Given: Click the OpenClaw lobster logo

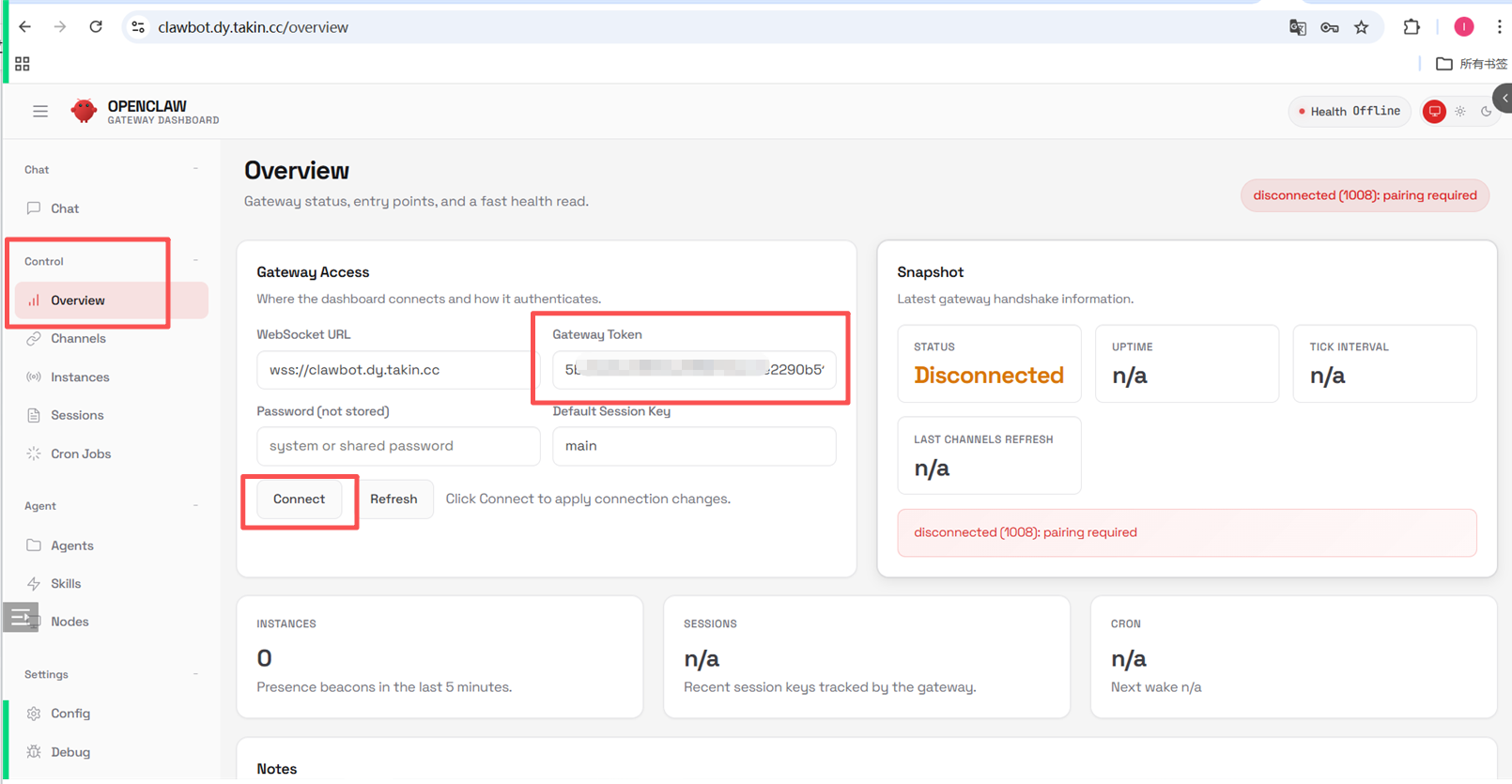Looking at the screenshot, I should [84, 112].
